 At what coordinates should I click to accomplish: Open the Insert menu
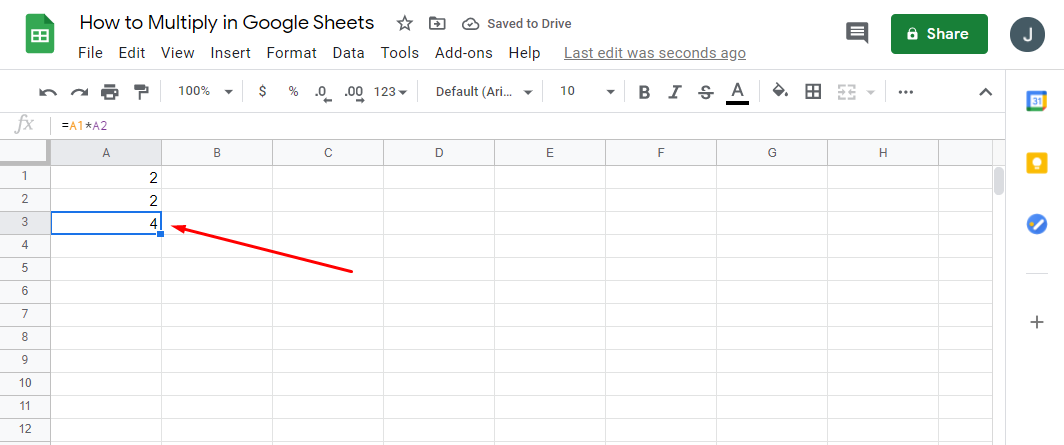230,53
